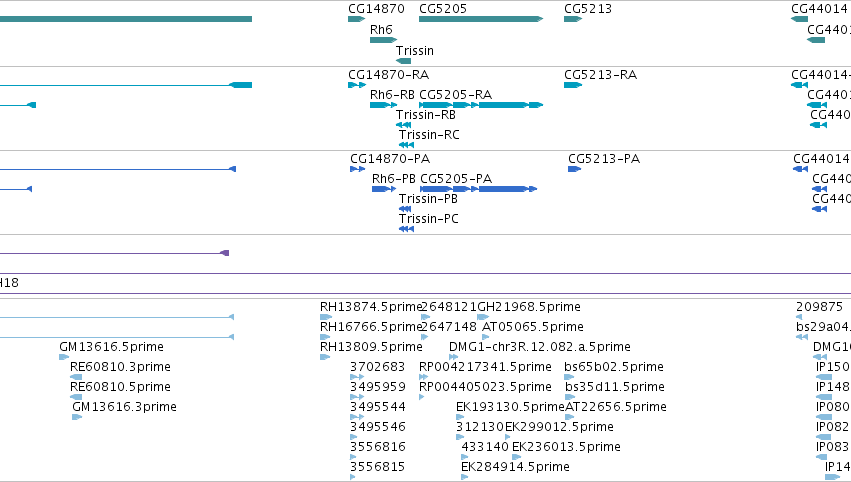Screen dimensions: 851x482
Task: Click the 209875 feature label
Action: (820, 307)
